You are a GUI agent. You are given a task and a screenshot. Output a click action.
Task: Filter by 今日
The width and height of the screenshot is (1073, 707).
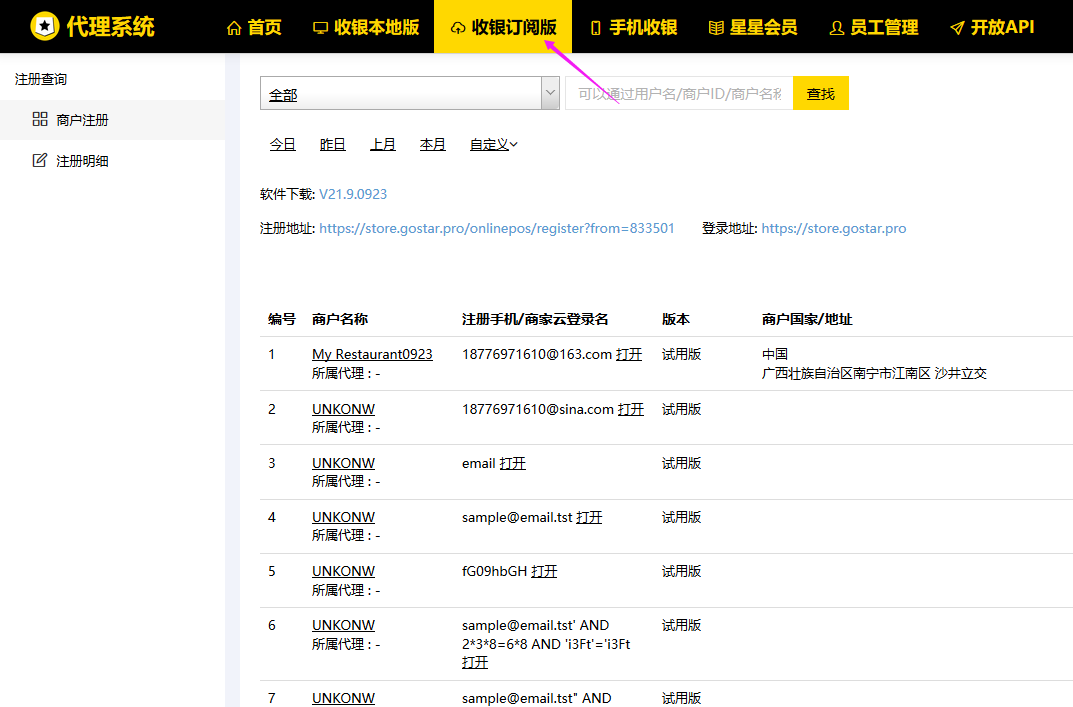(x=283, y=144)
